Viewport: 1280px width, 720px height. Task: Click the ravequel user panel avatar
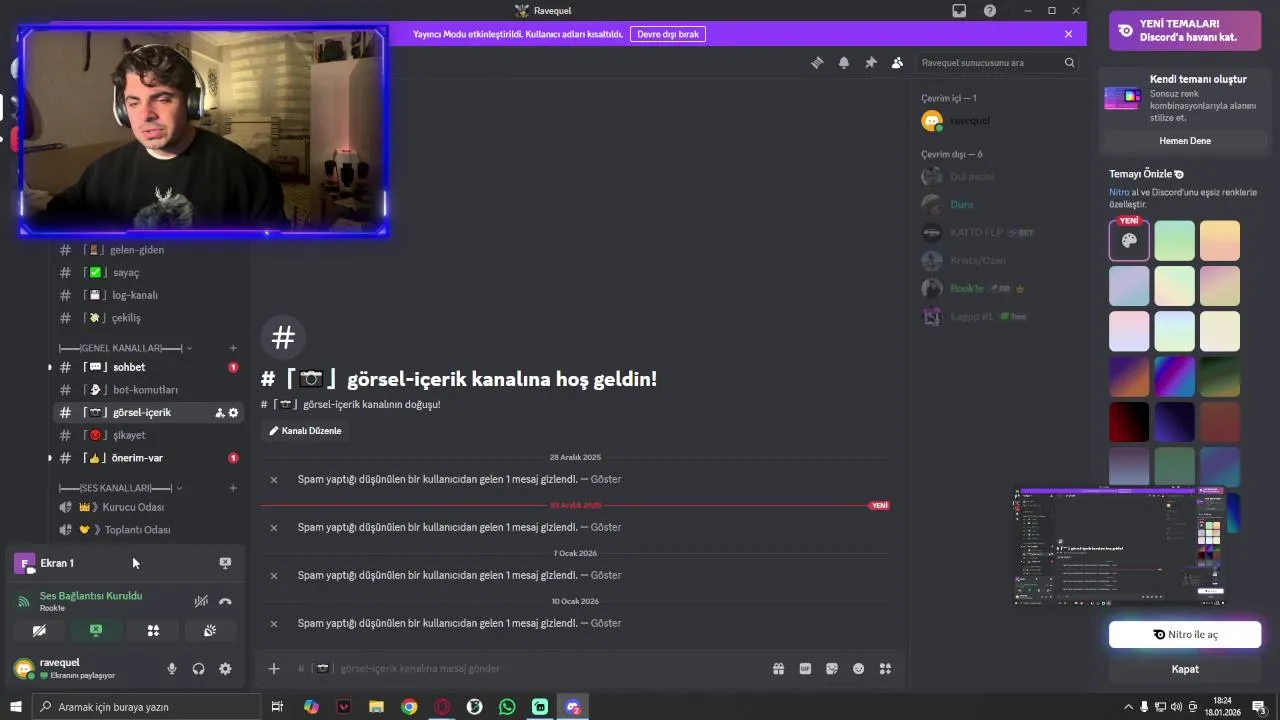tap(24, 669)
